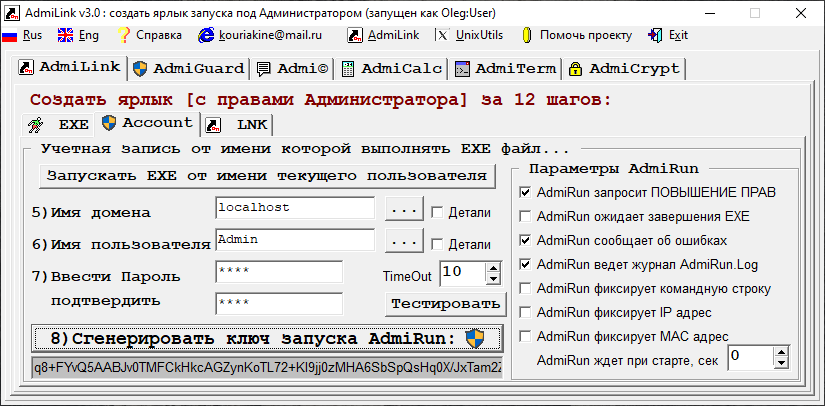The image size is (825, 406).
Task: Open domain browse button with three dots
Action: pyautogui.click(x=404, y=209)
